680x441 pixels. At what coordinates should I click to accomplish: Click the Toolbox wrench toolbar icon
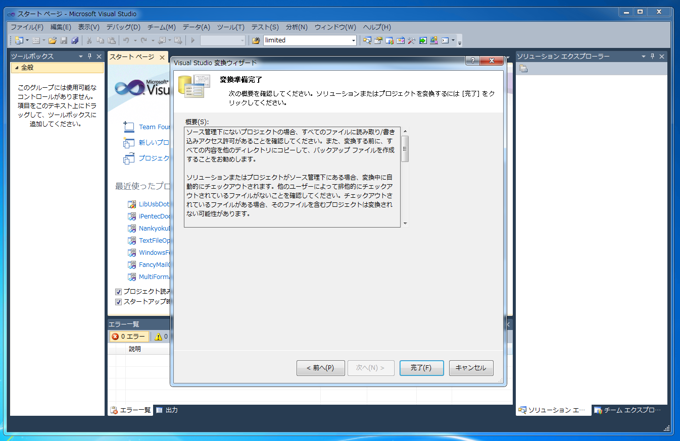[x=412, y=40]
